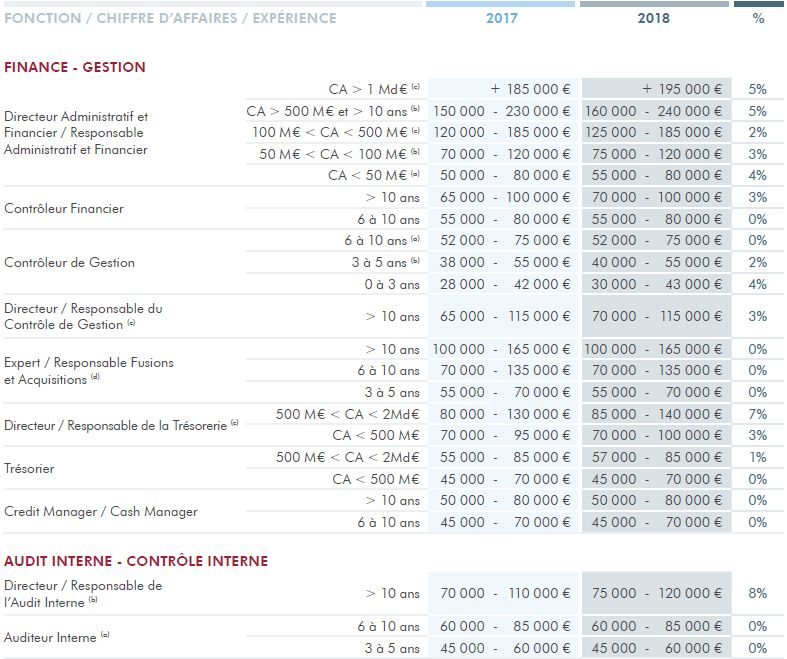Select '57 000 - 85 000 €' cell
Image resolution: width=787 pixels, height=659 pixels.
657,457
